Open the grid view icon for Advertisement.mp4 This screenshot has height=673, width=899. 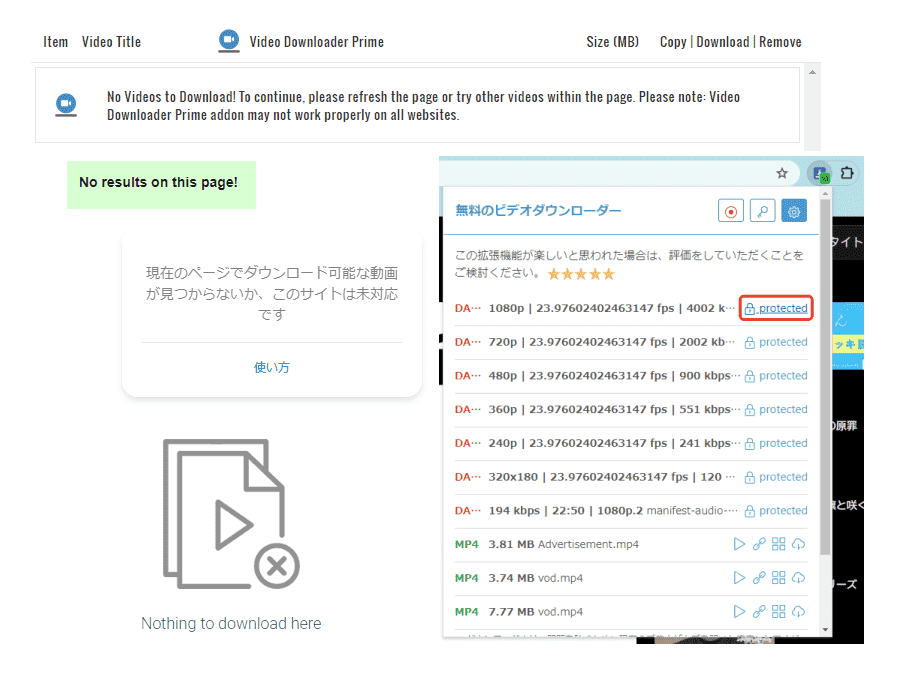[x=778, y=544]
